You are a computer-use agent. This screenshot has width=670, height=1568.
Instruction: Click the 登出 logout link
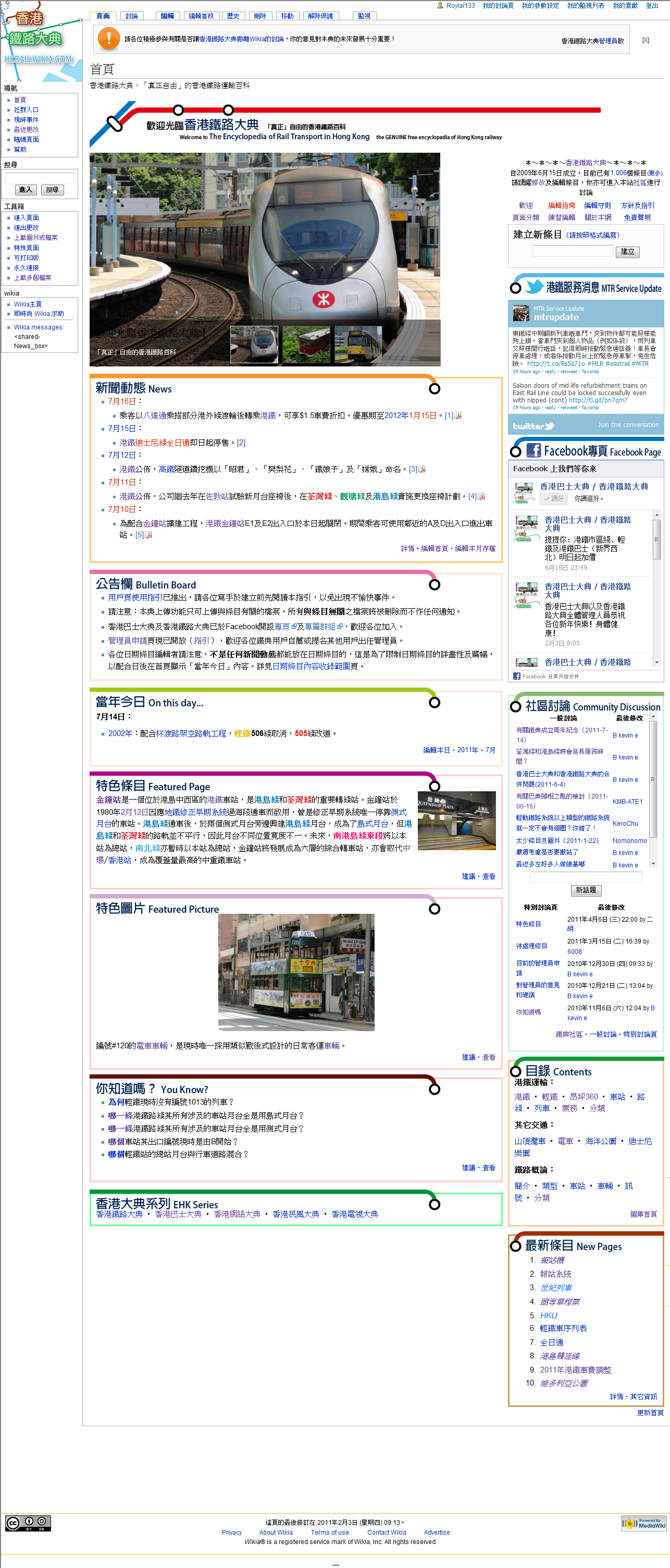pos(652,6)
